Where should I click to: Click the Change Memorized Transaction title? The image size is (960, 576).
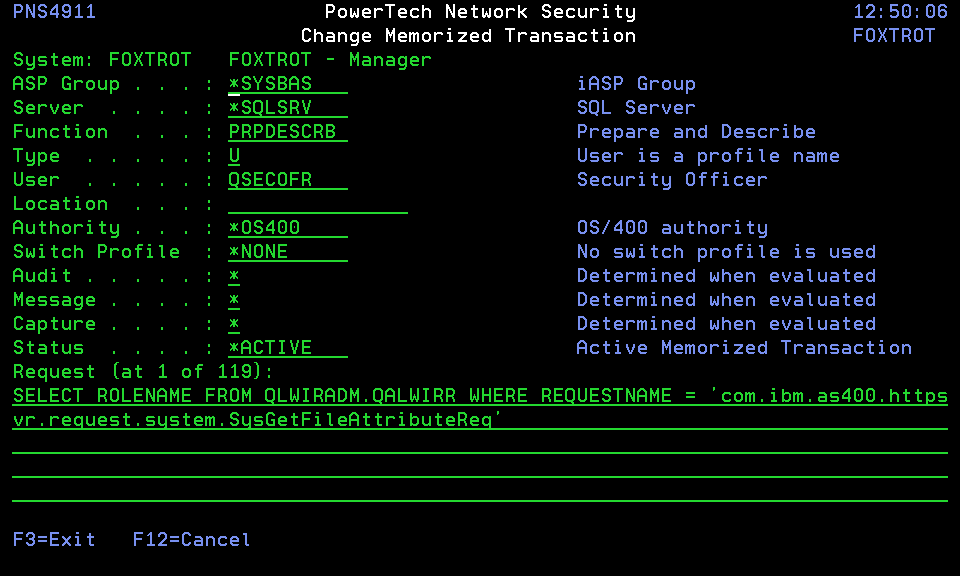click(468, 36)
